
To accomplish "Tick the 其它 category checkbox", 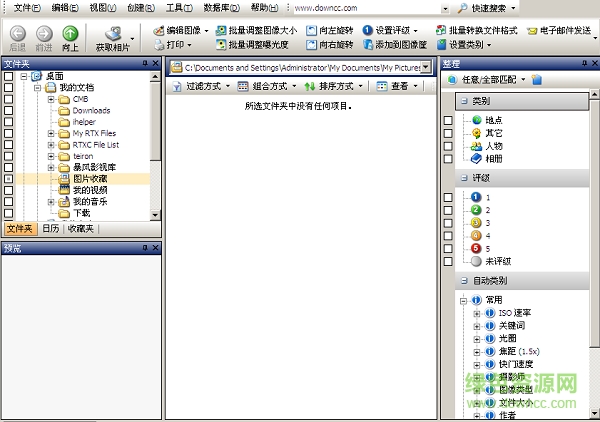I will coord(448,133).
